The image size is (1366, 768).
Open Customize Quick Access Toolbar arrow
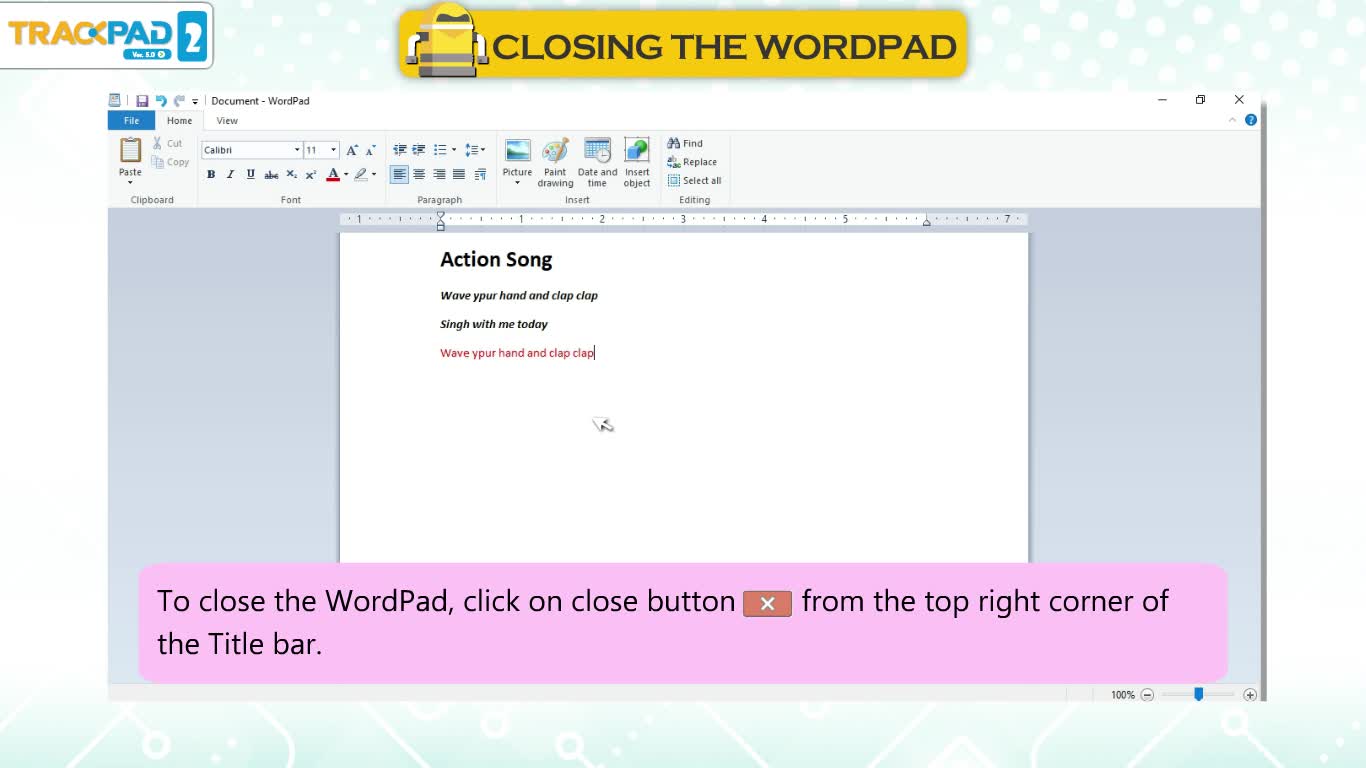pos(195,101)
